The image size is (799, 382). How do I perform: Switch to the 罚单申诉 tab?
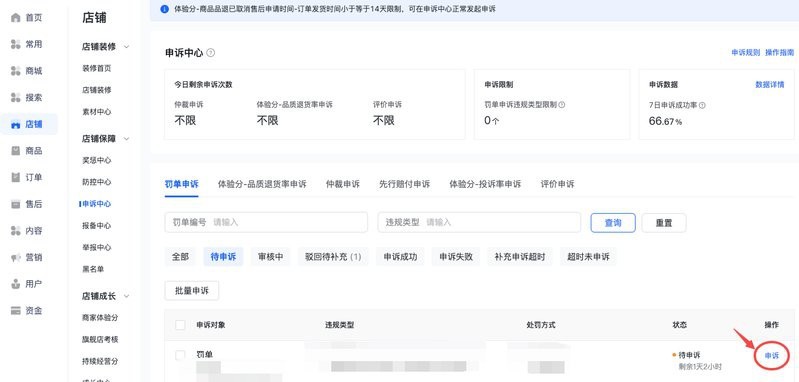pyautogui.click(x=181, y=184)
